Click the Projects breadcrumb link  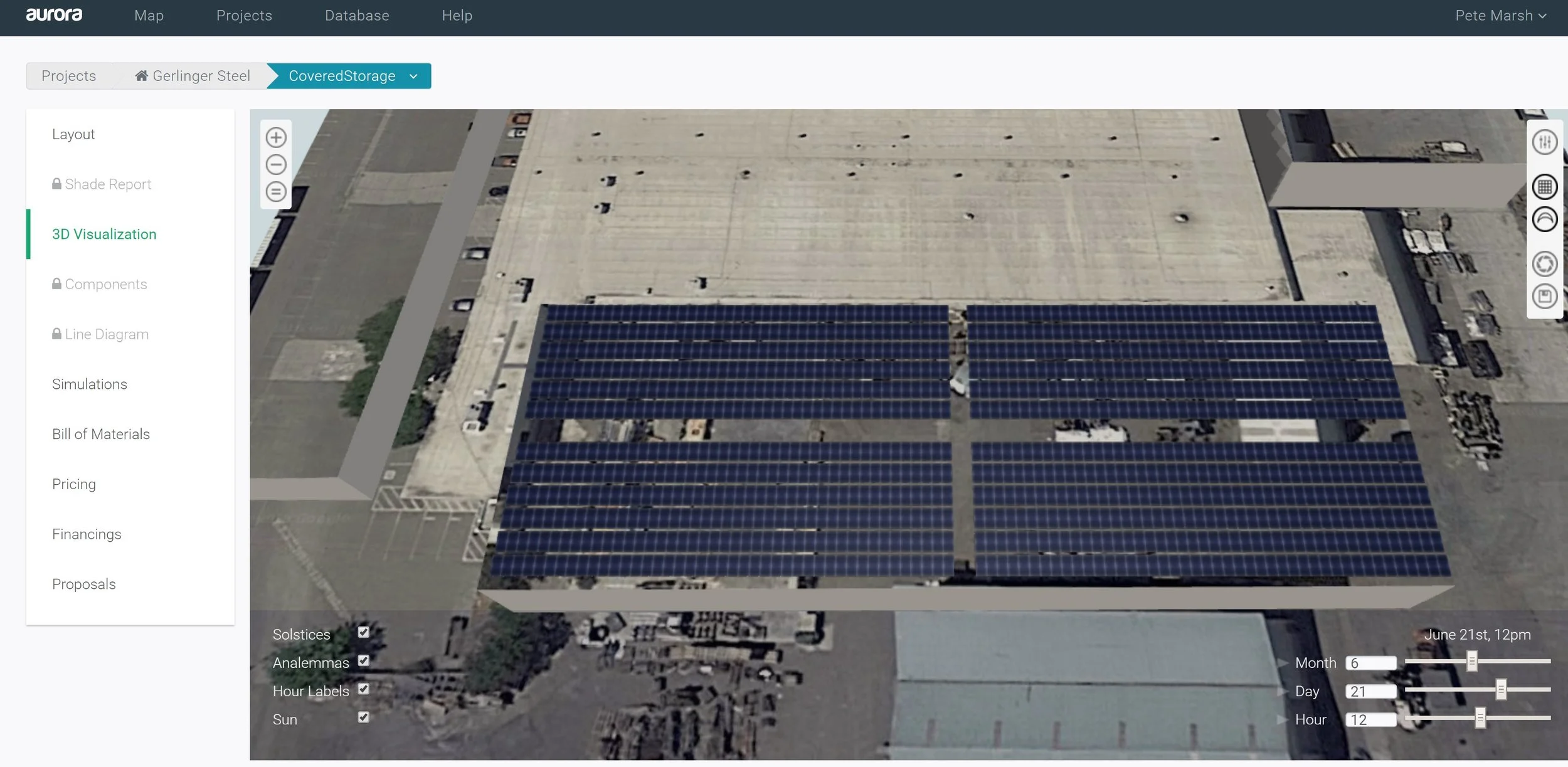pyautogui.click(x=69, y=77)
